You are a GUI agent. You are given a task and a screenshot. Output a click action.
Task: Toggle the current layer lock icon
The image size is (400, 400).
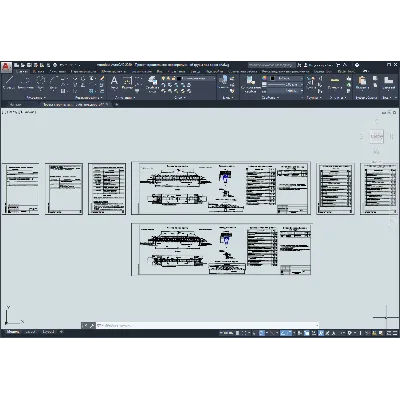pos(174,78)
